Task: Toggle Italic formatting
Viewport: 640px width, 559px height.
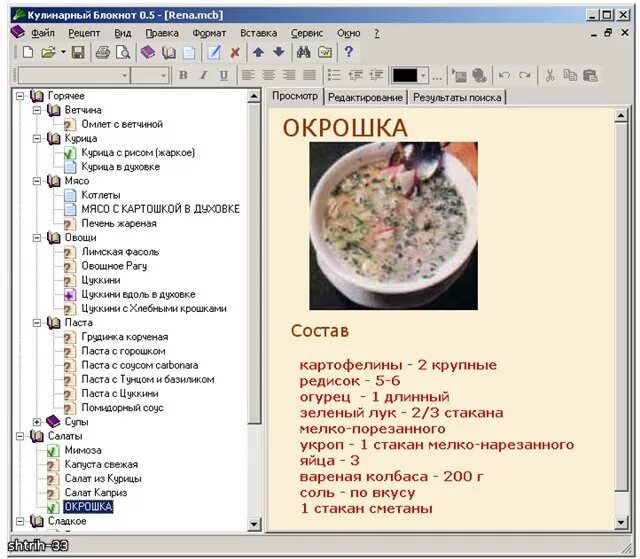Action: 203,75
